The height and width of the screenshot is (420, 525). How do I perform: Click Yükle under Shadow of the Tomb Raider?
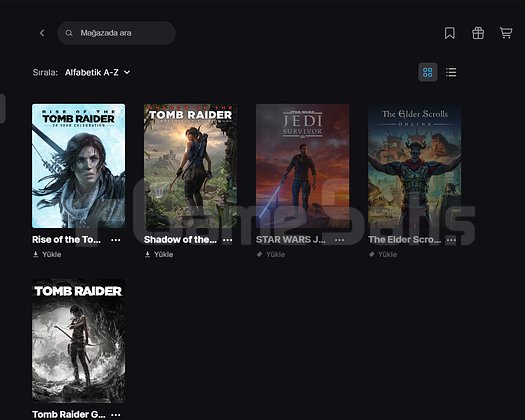coord(159,255)
